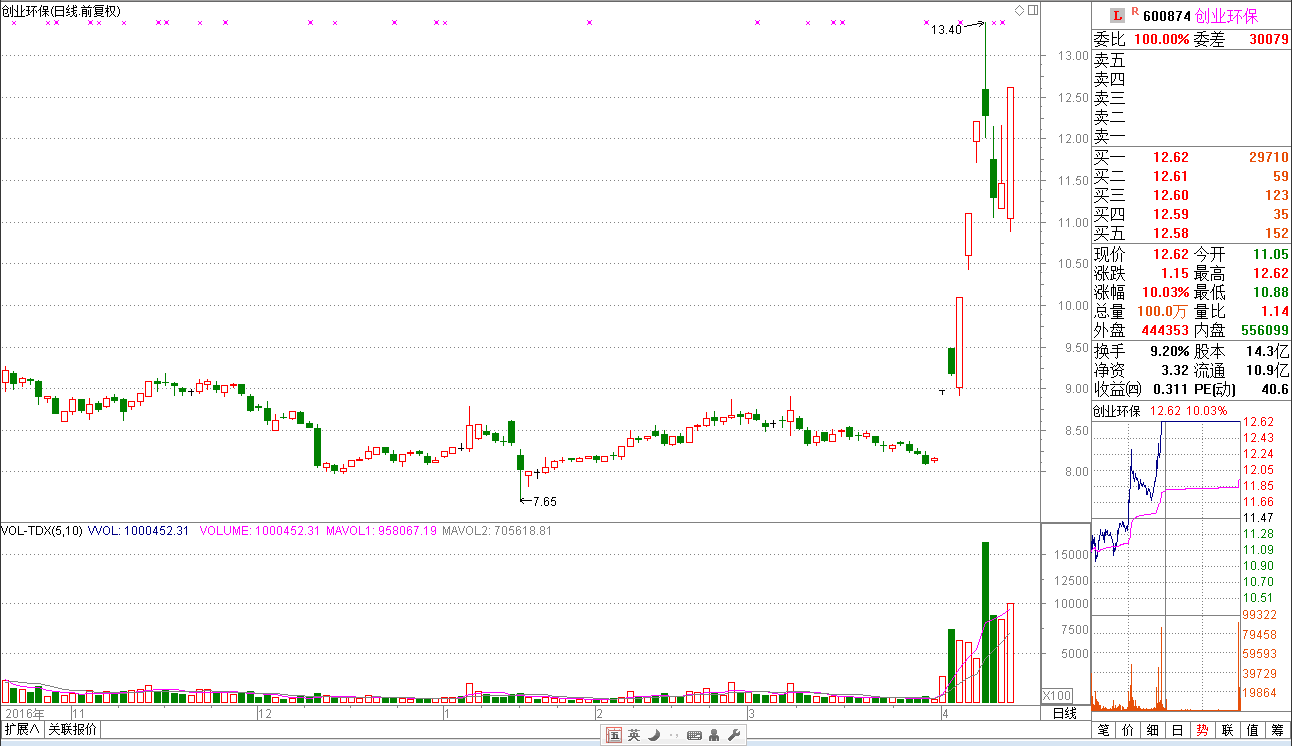Image resolution: width=1292 pixels, height=746 pixels.
Task: Click the 创业环保(日线 前复权) chart title
Action: pos(61,11)
